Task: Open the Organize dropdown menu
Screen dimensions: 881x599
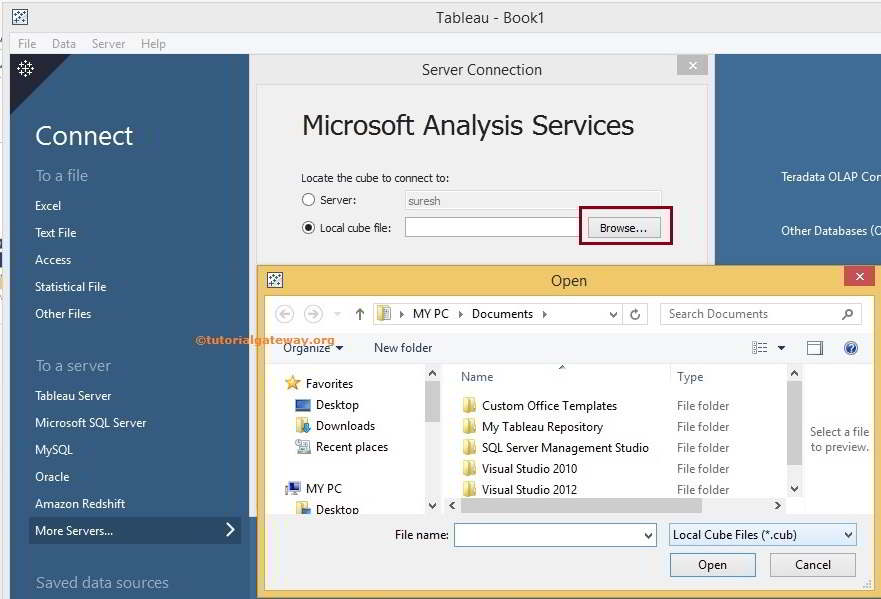Action: tap(313, 348)
